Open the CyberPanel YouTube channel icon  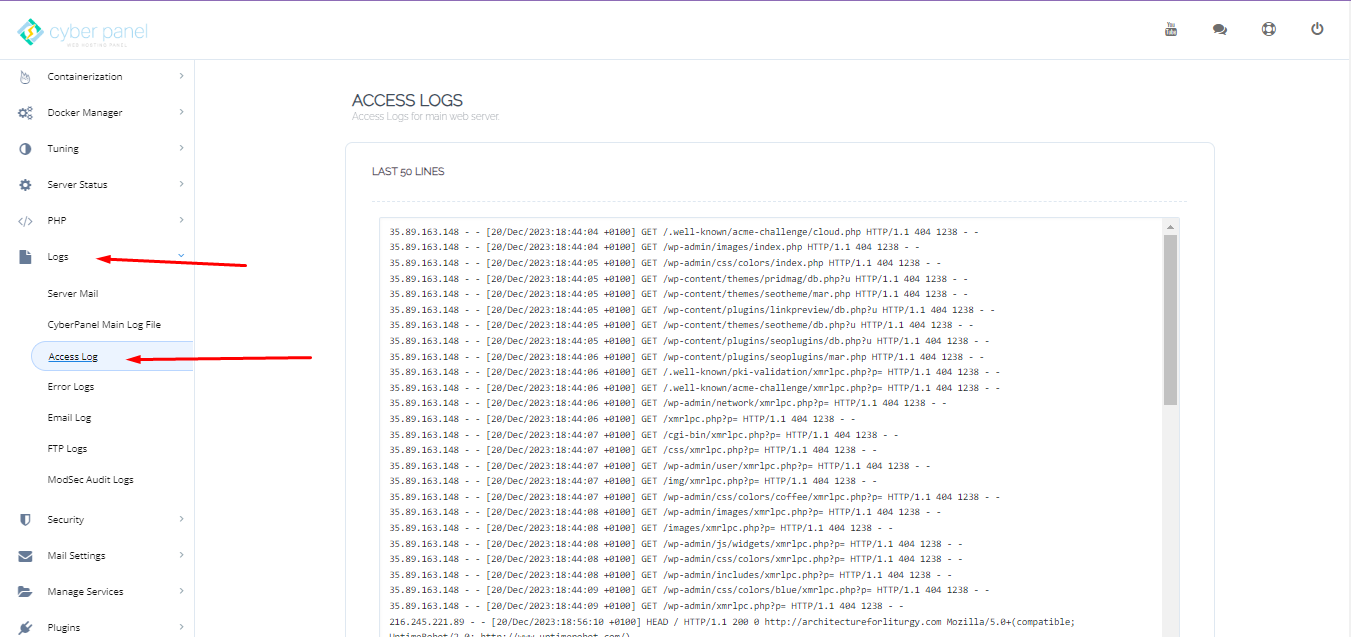1170,29
